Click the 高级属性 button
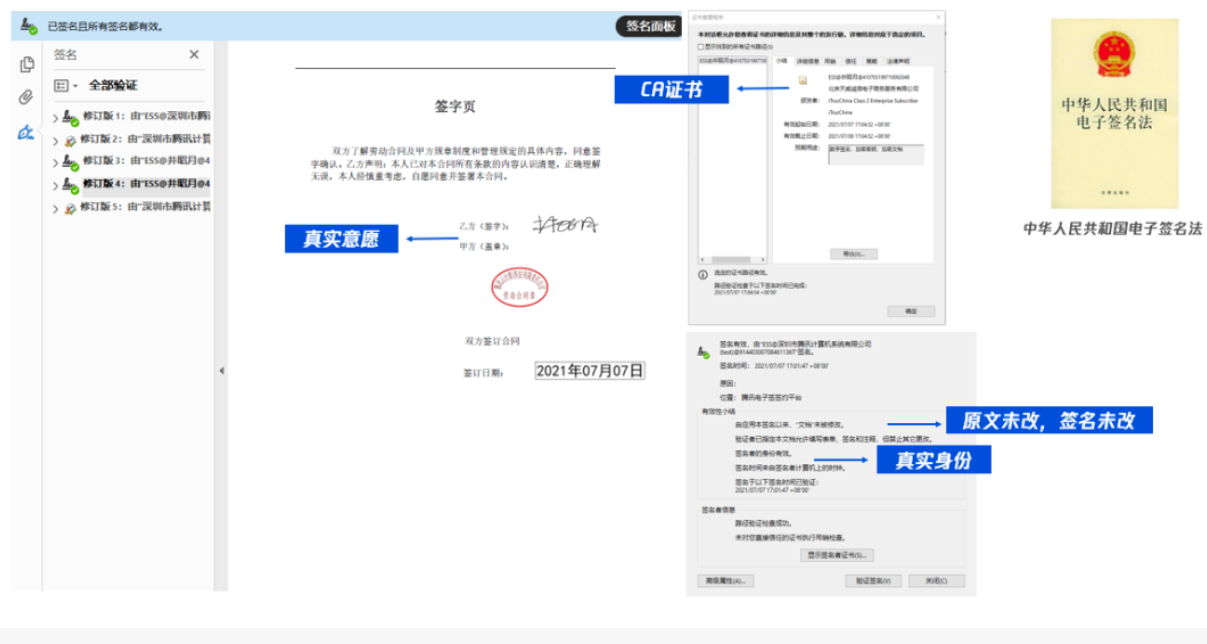Screen dimensions: 1207x644 click(x=725, y=580)
